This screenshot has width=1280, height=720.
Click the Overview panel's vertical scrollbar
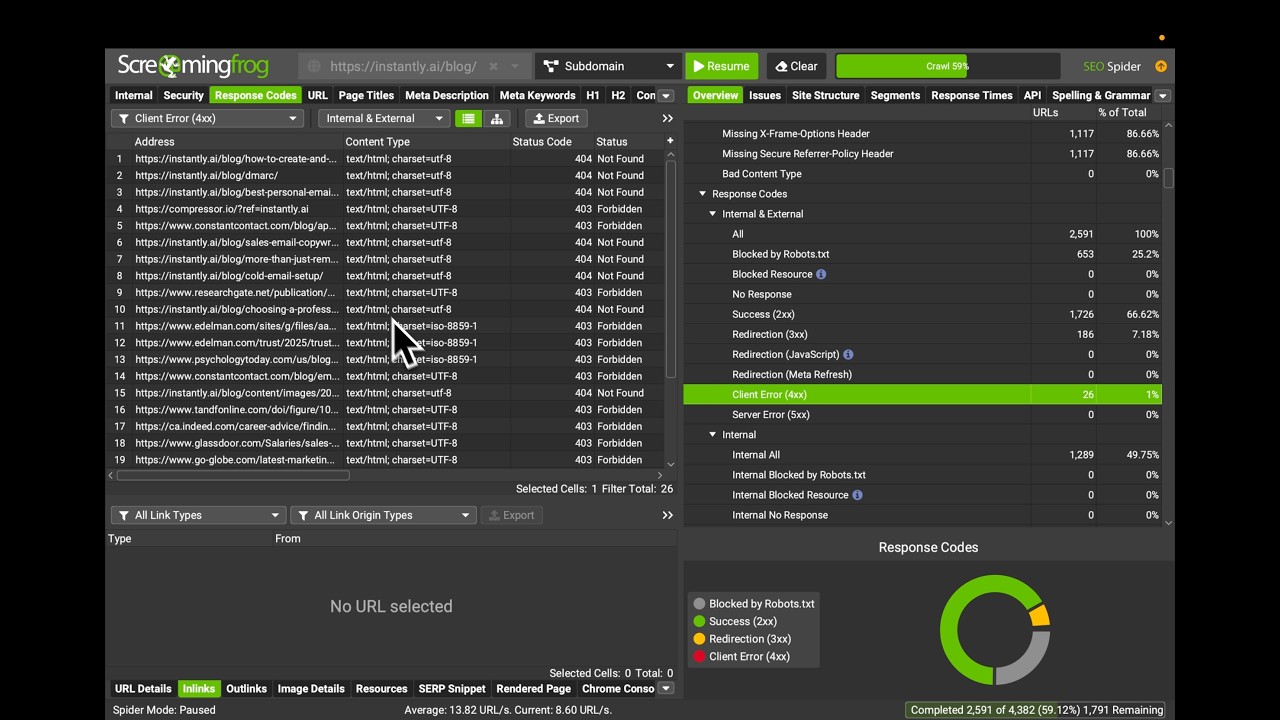(1168, 178)
